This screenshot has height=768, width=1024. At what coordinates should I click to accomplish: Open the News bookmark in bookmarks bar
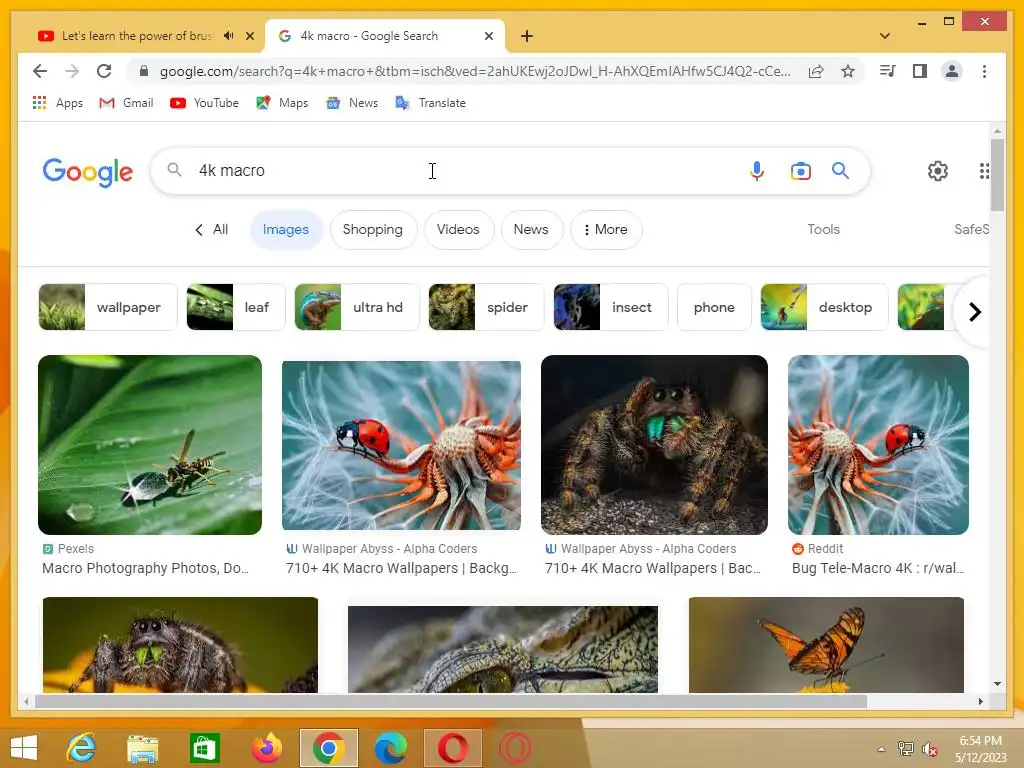point(352,103)
